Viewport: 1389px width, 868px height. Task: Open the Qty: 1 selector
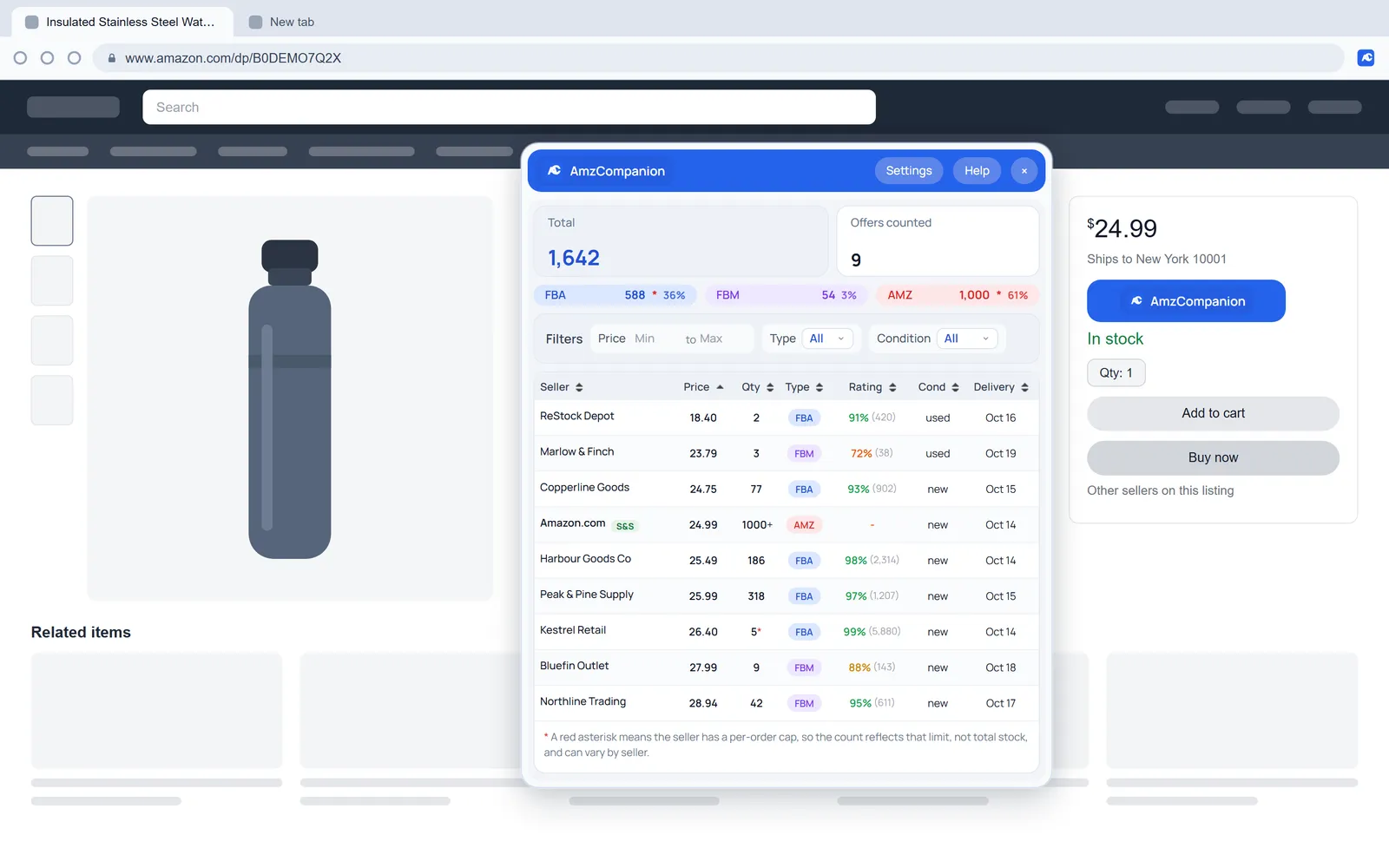pyautogui.click(x=1116, y=372)
